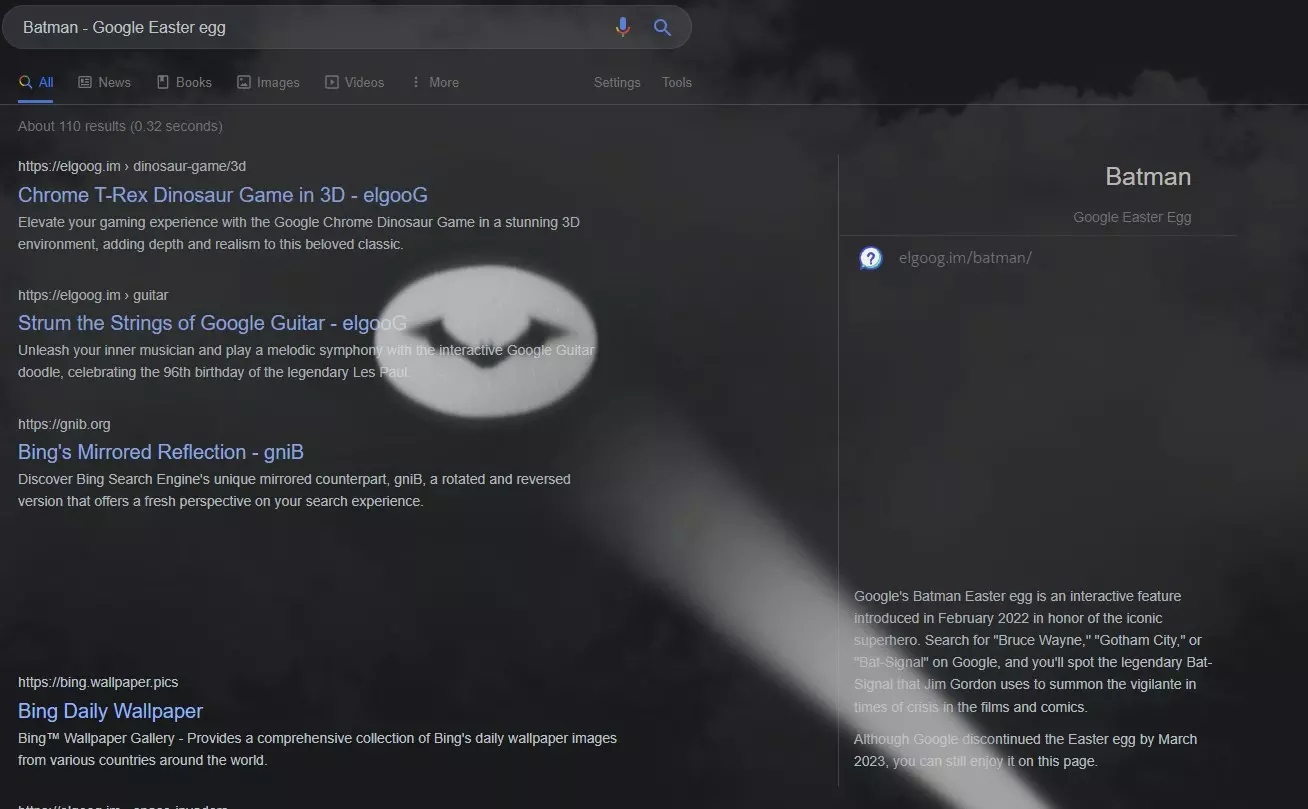Viewport: 1308px width, 809px height.
Task: Open Bing's Mirrored Reflection - gniB link
Action: click(161, 452)
